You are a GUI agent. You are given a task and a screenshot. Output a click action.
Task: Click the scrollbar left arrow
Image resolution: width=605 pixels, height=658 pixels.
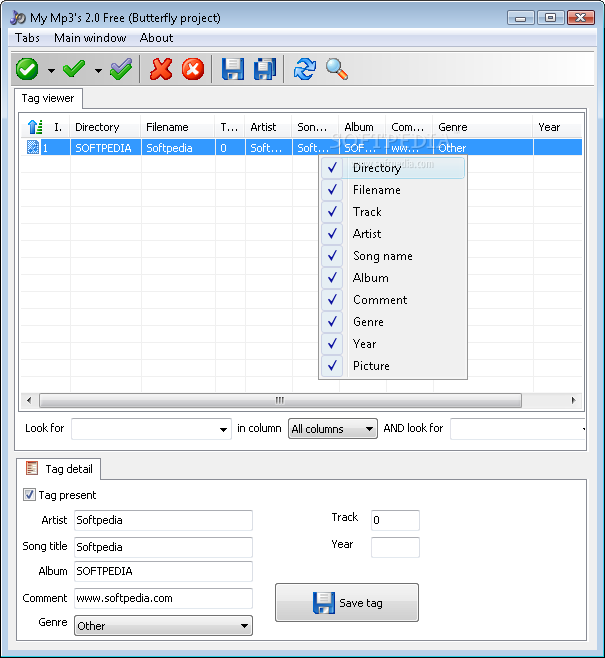tap(29, 400)
